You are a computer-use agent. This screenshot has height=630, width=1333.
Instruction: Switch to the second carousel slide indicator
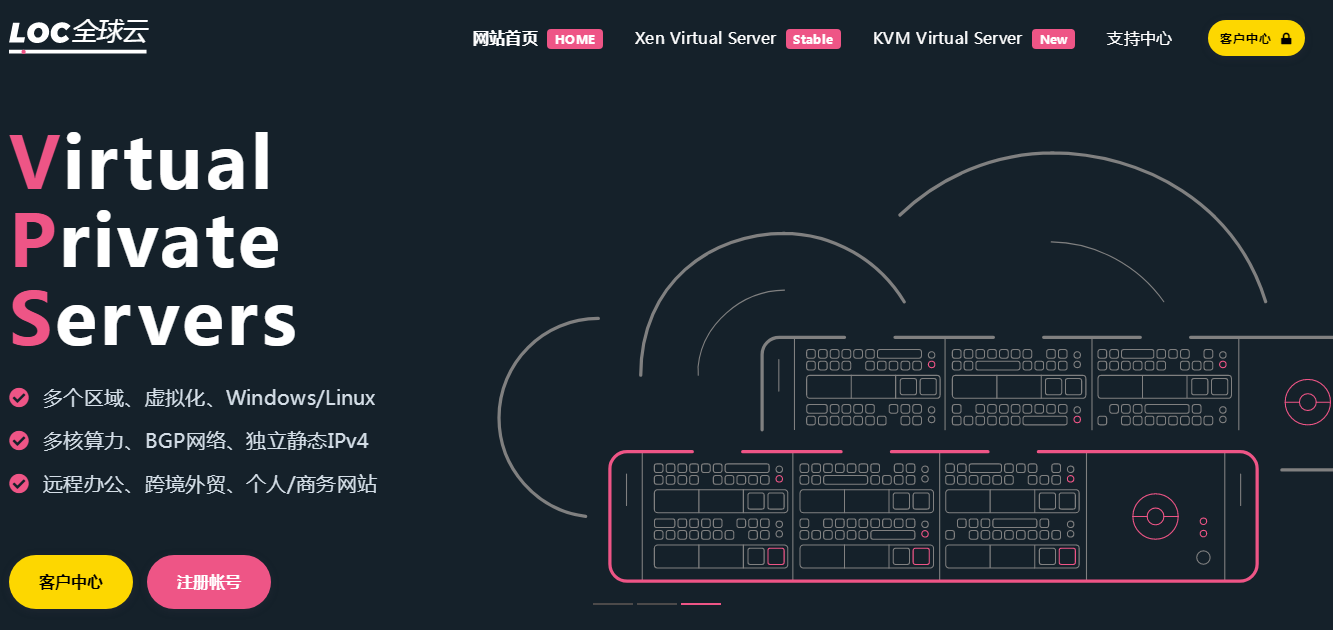coord(657,604)
